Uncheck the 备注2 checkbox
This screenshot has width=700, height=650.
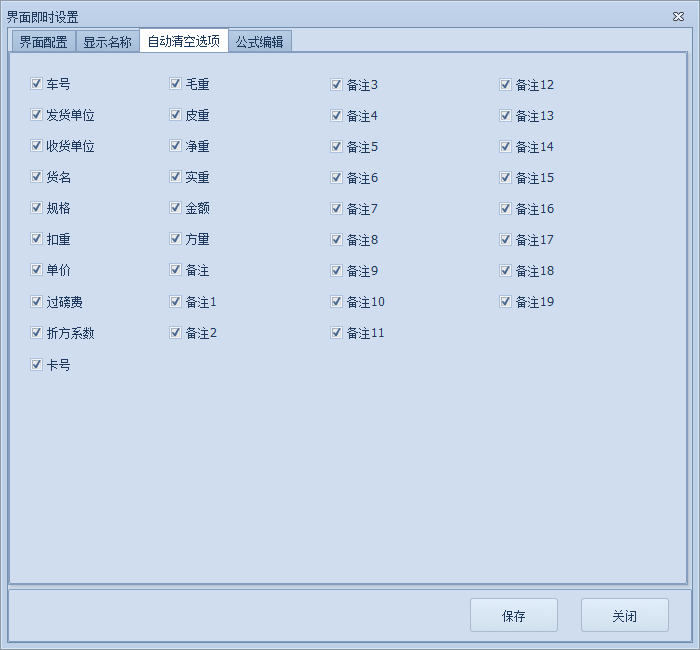(x=175, y=333)
